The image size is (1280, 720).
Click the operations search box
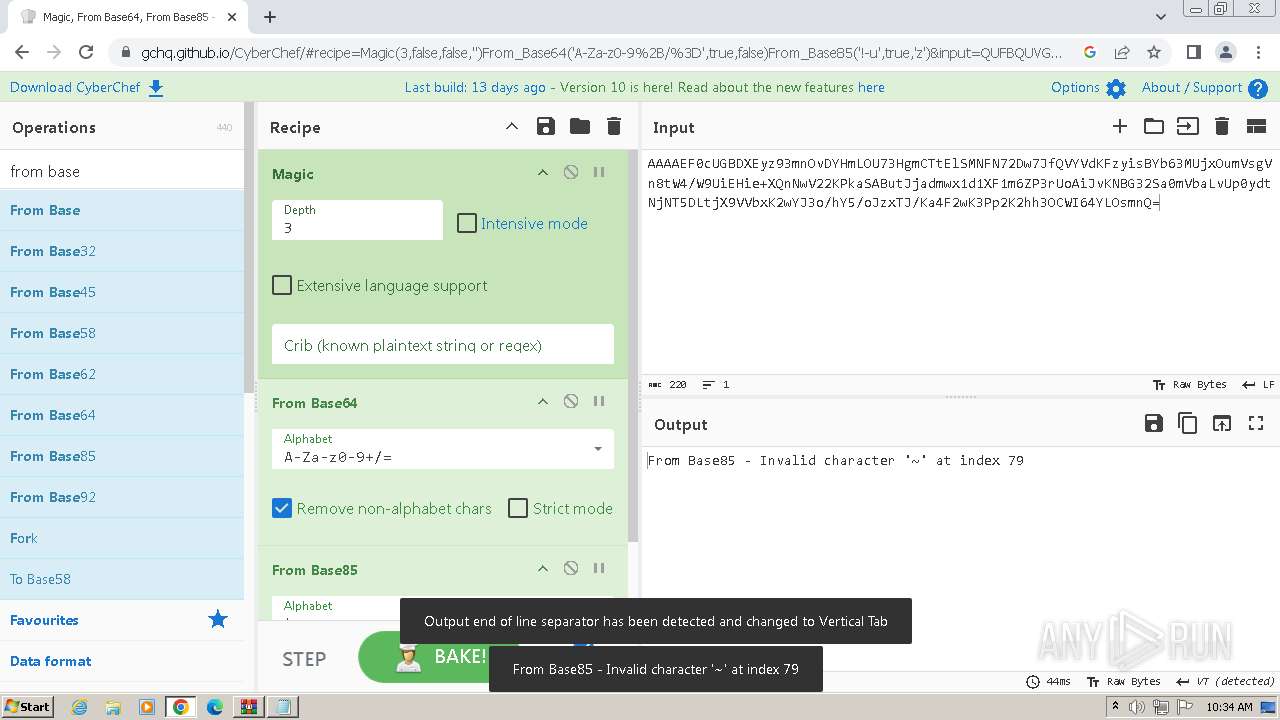(x=122, y=171)
